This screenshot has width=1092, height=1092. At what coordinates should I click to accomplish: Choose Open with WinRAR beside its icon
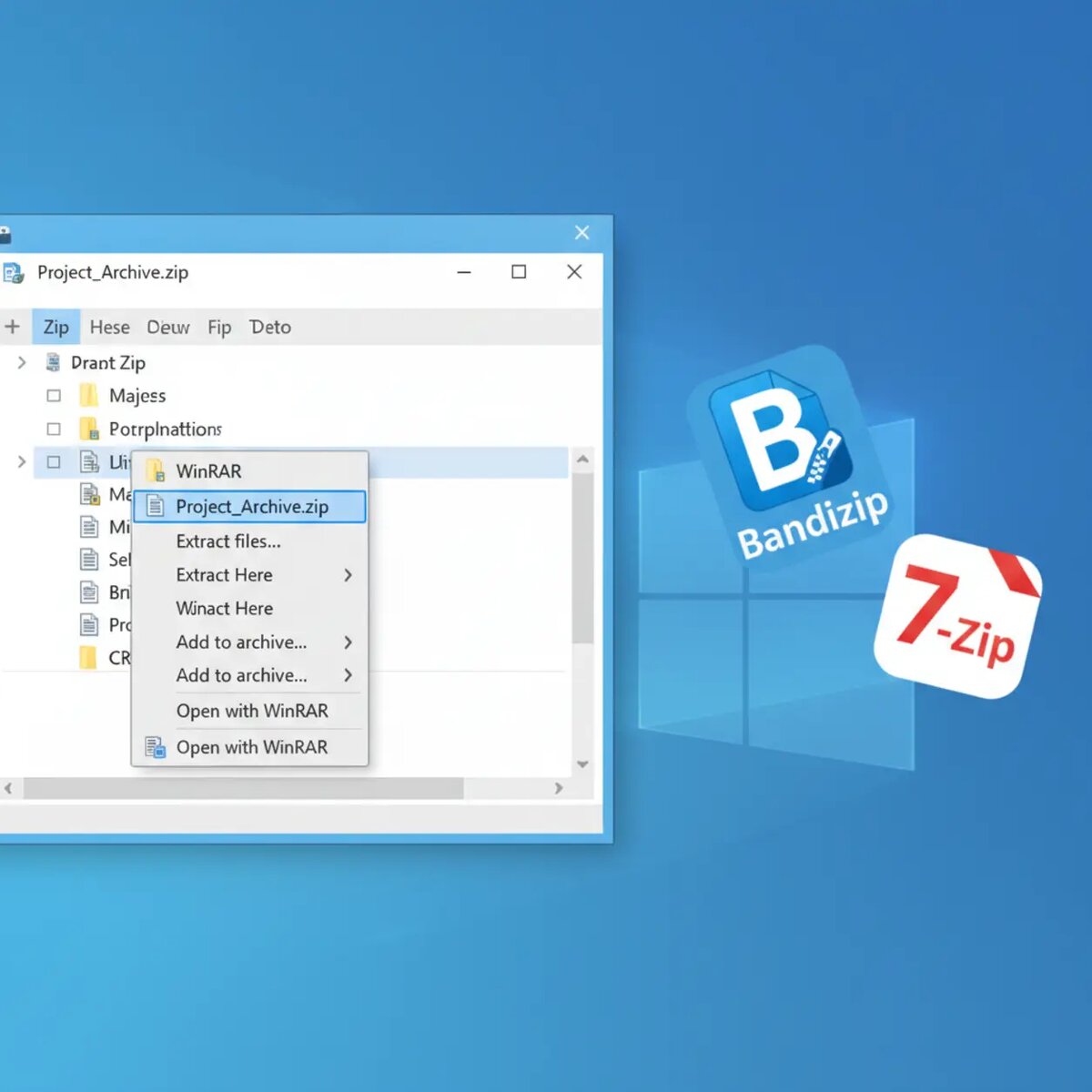[x=250, y=747]
